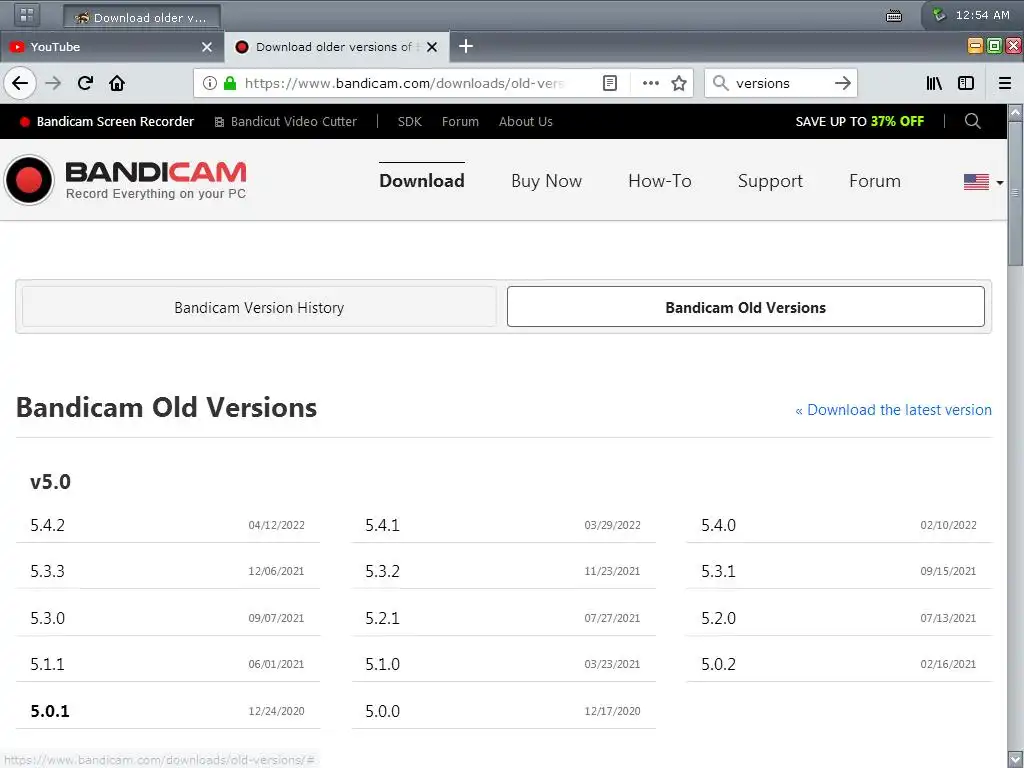1024x768 pixels.
Task: Open the Bandicut Video Cutter link
Action: pyautogui.click(x=294, y=121)
